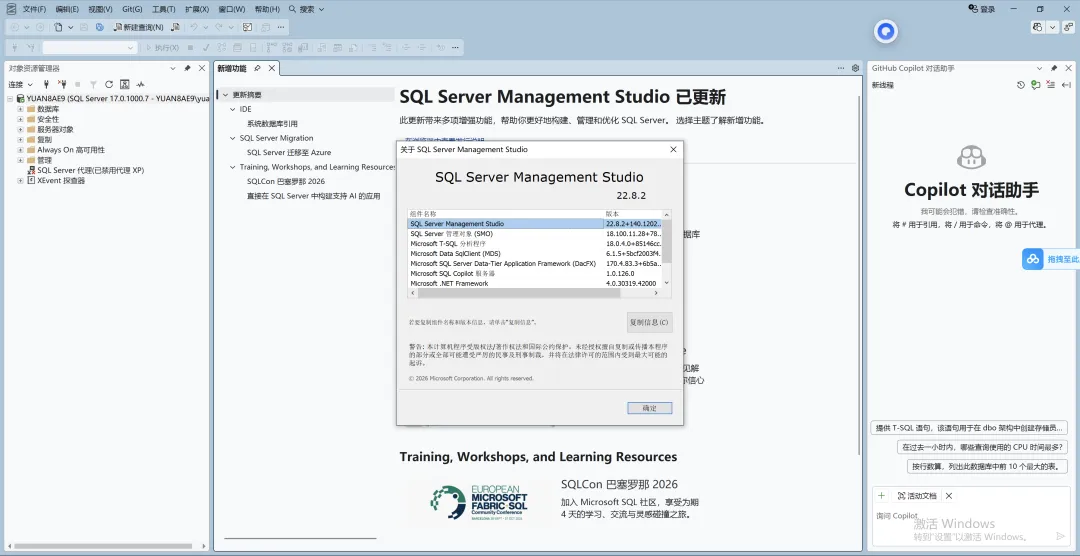Pin the 新增功能 tab

click(257, 68)
